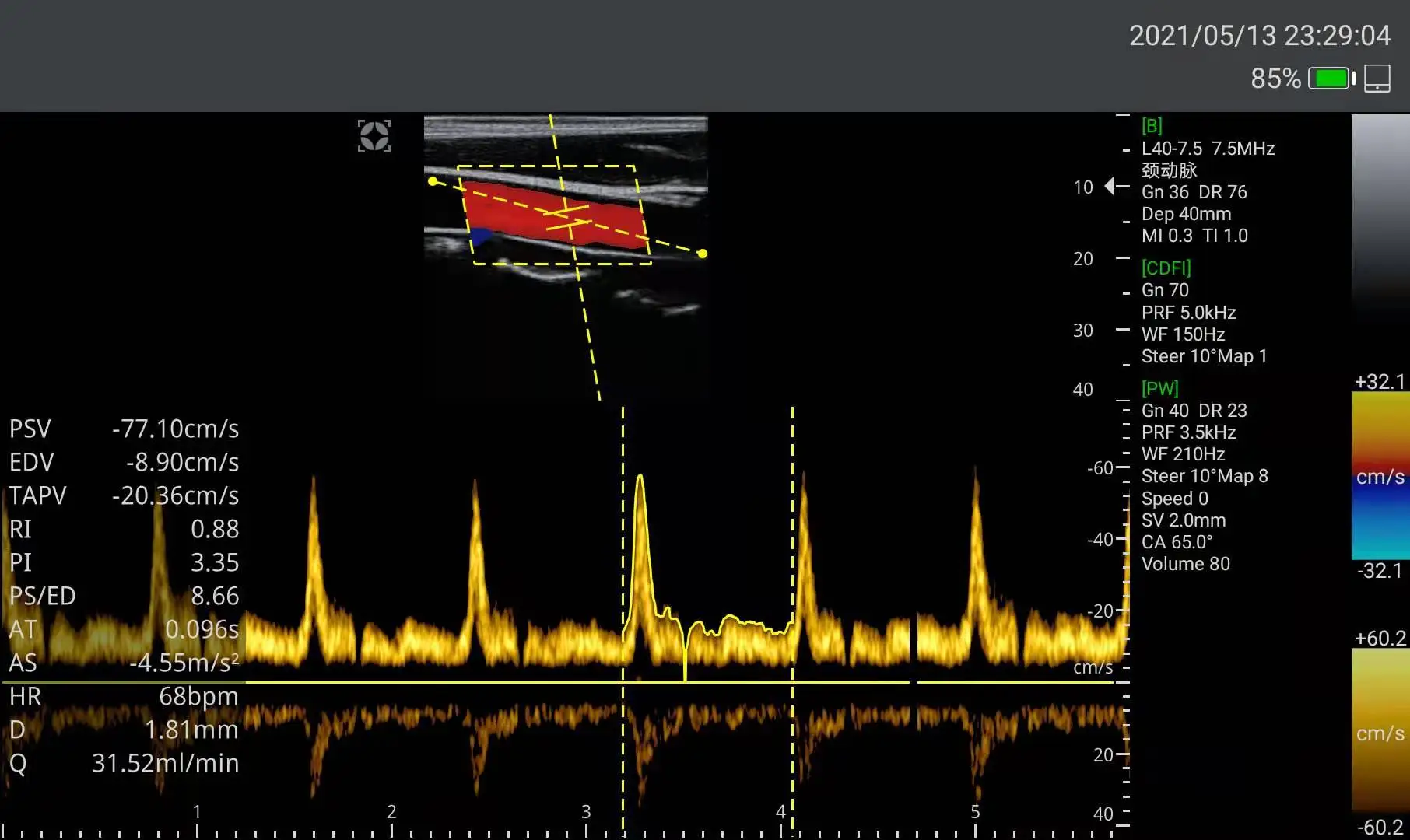Click the Dep 40mm depth parameter
Viewport: 1410px width, 840px height.
(1186, 214)
